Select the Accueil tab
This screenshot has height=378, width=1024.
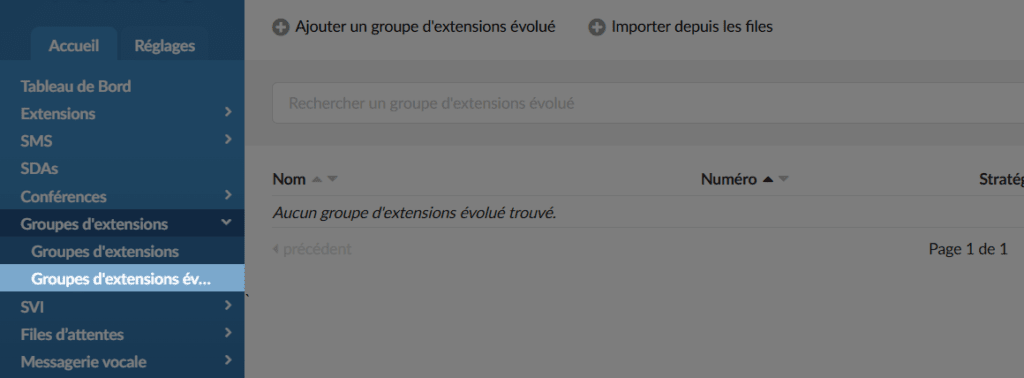(74, 46)
